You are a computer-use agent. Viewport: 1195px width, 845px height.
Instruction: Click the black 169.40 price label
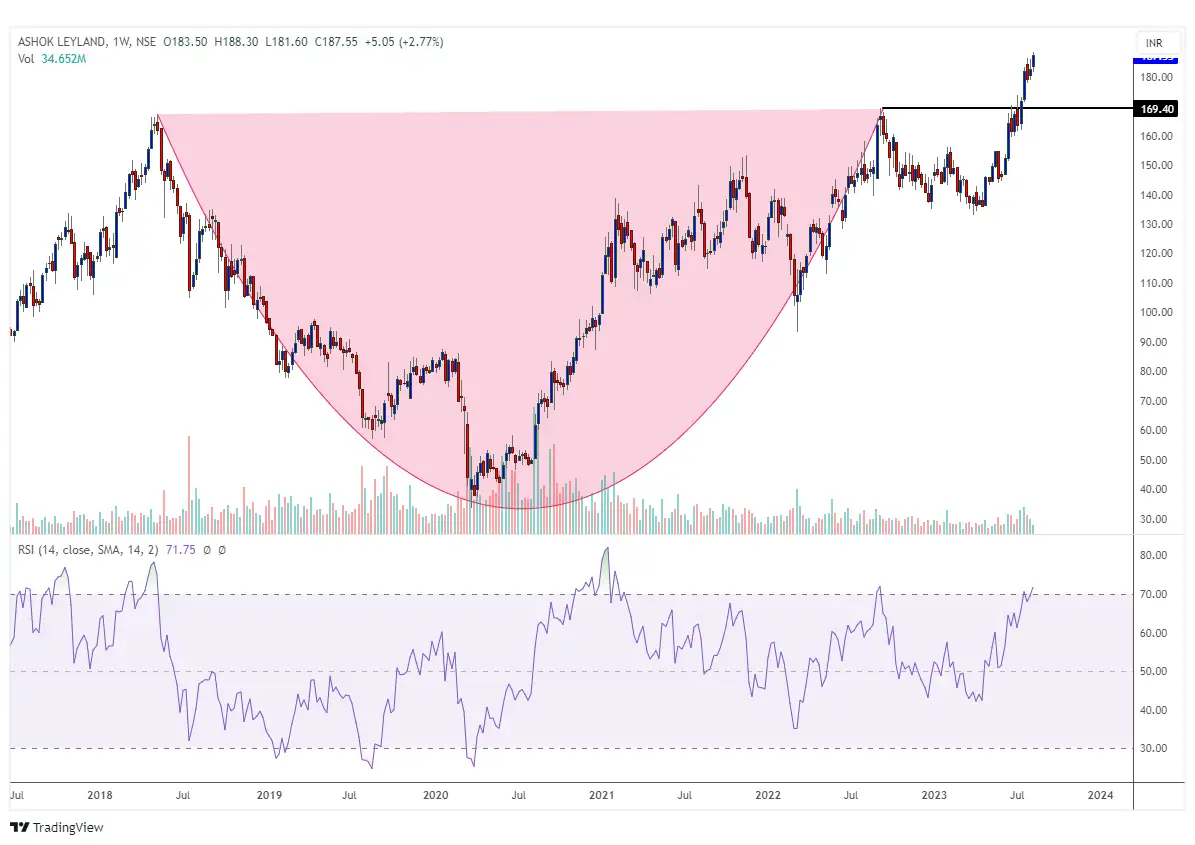tap(1155, 109)
